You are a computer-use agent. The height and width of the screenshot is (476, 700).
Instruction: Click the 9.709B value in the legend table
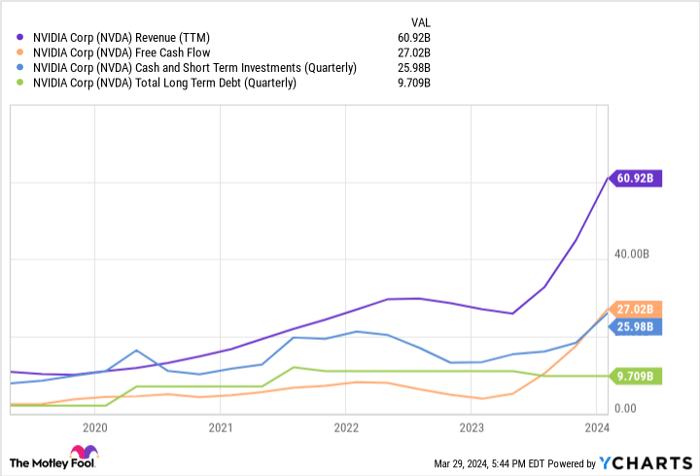pos(414,83)
